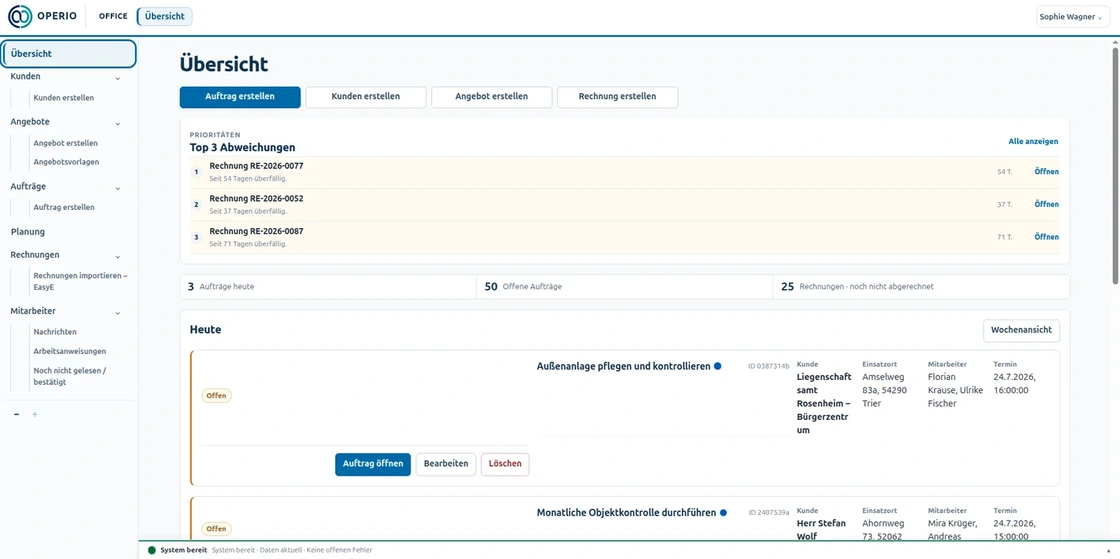The image size is (1120, 559).
Task: Open invoice RE-2026-0052 via Öffnen link
Action: [1046, 204]
